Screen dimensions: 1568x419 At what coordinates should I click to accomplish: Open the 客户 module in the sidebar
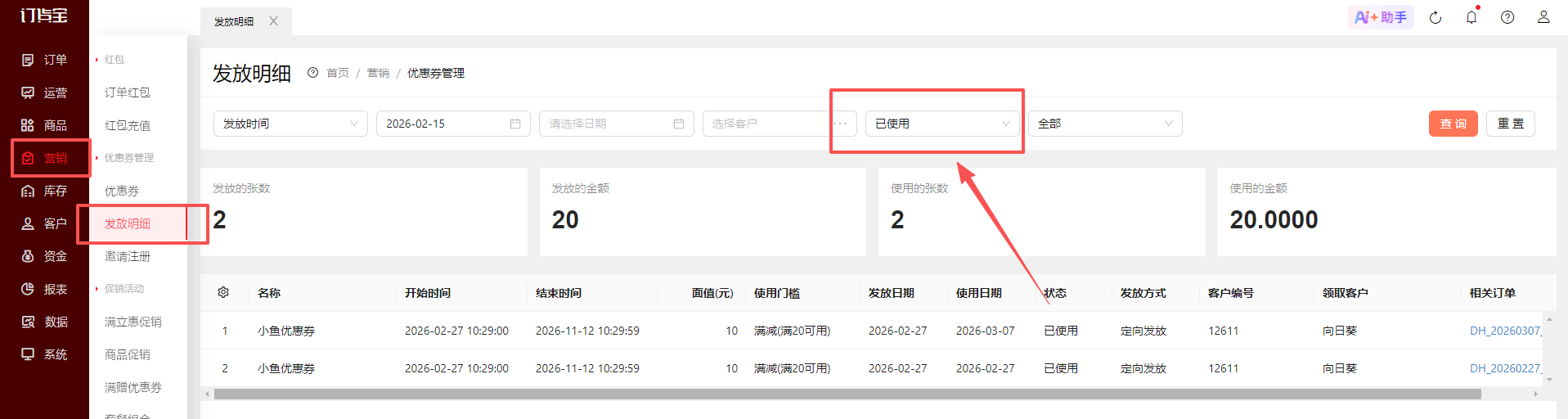44,223
